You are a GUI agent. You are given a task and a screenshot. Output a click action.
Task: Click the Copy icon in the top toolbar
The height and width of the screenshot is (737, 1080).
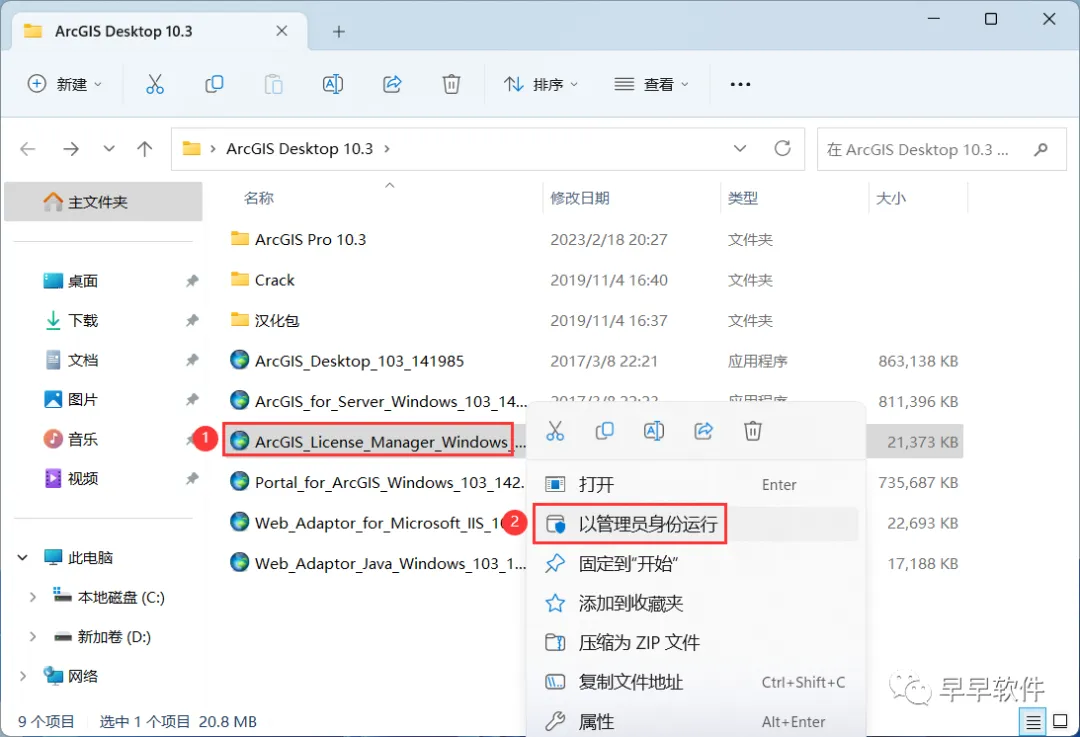click(214, 84)
